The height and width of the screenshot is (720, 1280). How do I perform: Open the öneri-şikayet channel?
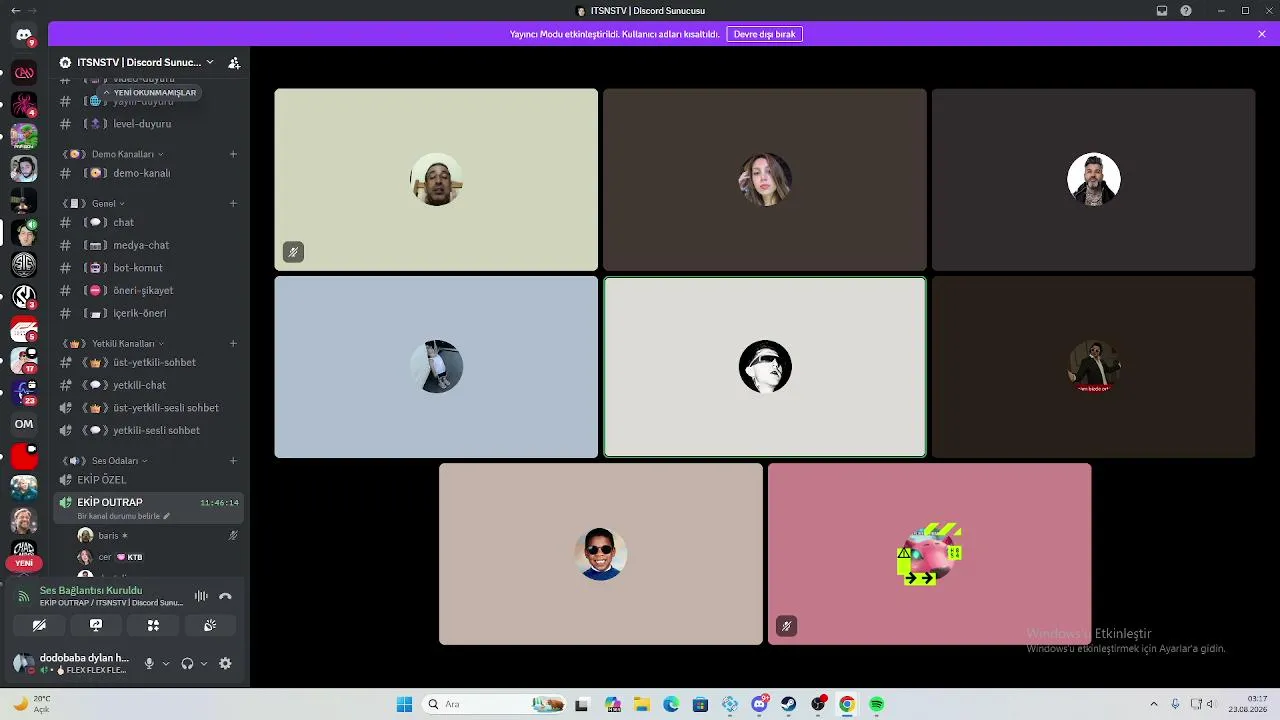coord(148,290)
